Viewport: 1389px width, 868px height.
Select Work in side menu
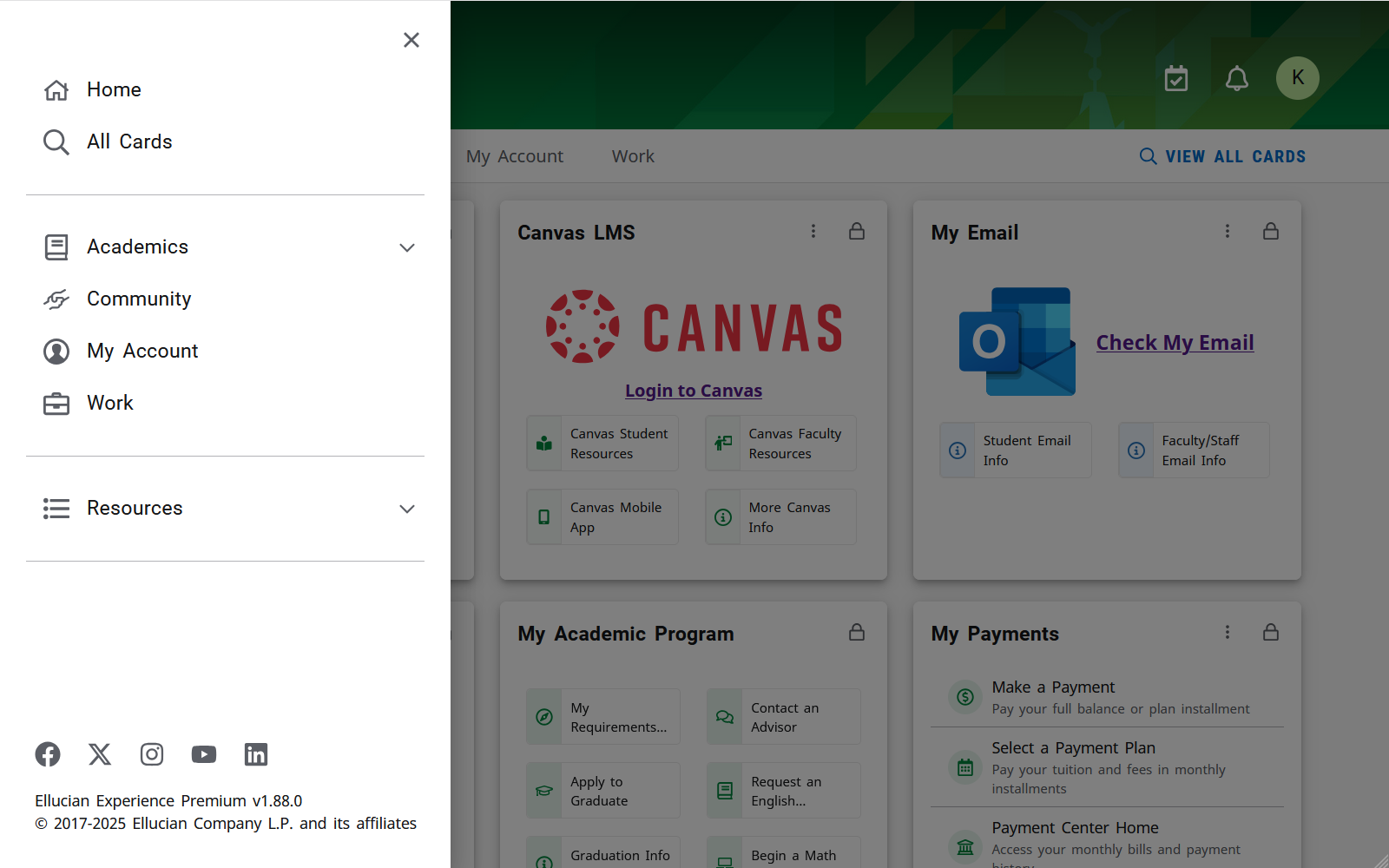(x=225, y=404)
